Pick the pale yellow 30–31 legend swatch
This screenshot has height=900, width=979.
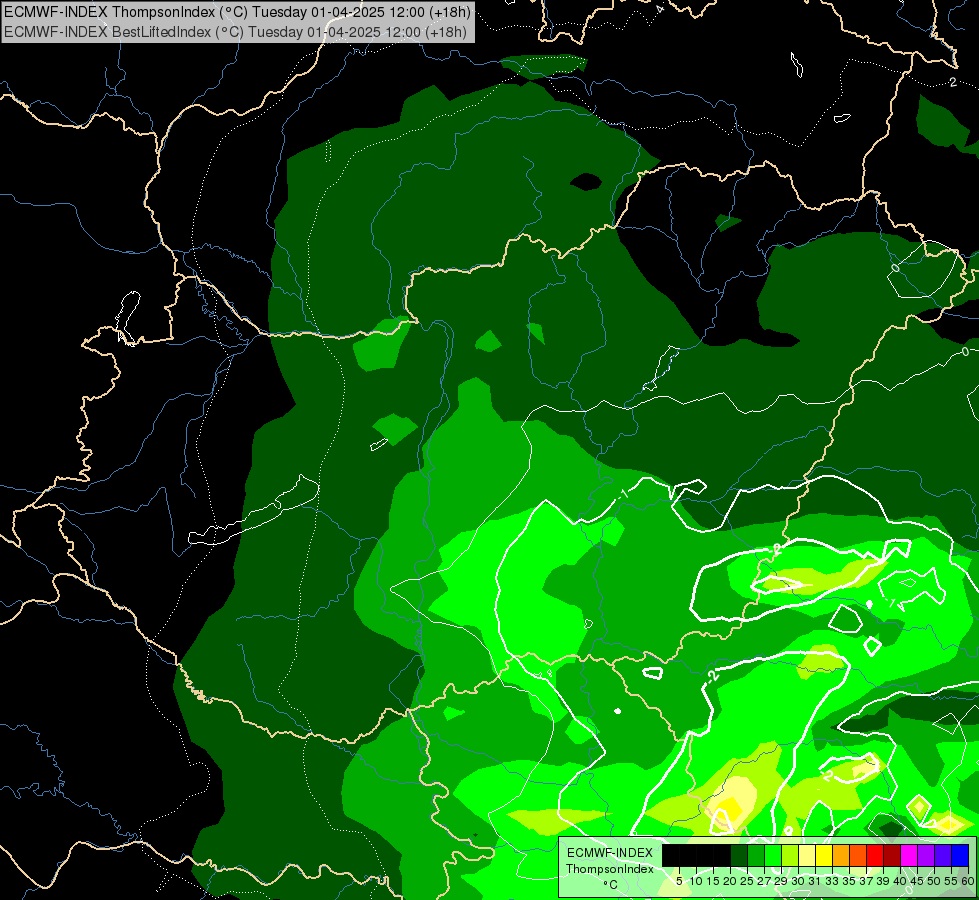coord(807,856)
